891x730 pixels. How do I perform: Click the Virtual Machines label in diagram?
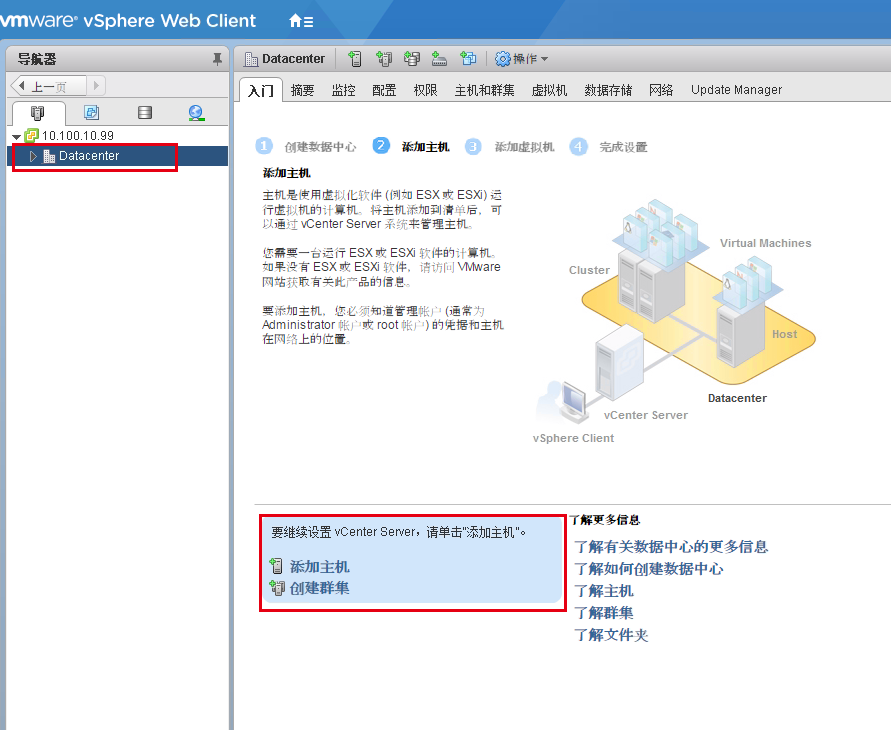(x=765, y=243)
